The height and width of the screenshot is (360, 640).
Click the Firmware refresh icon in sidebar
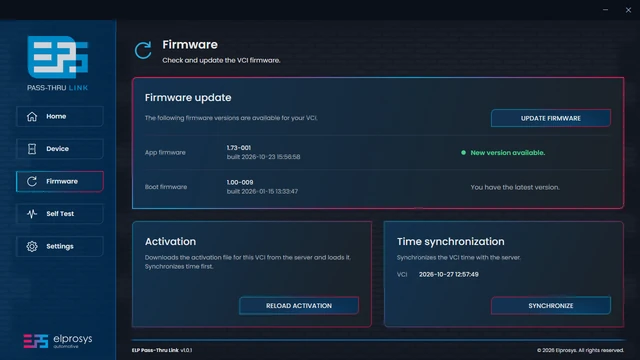pos(32,181)
